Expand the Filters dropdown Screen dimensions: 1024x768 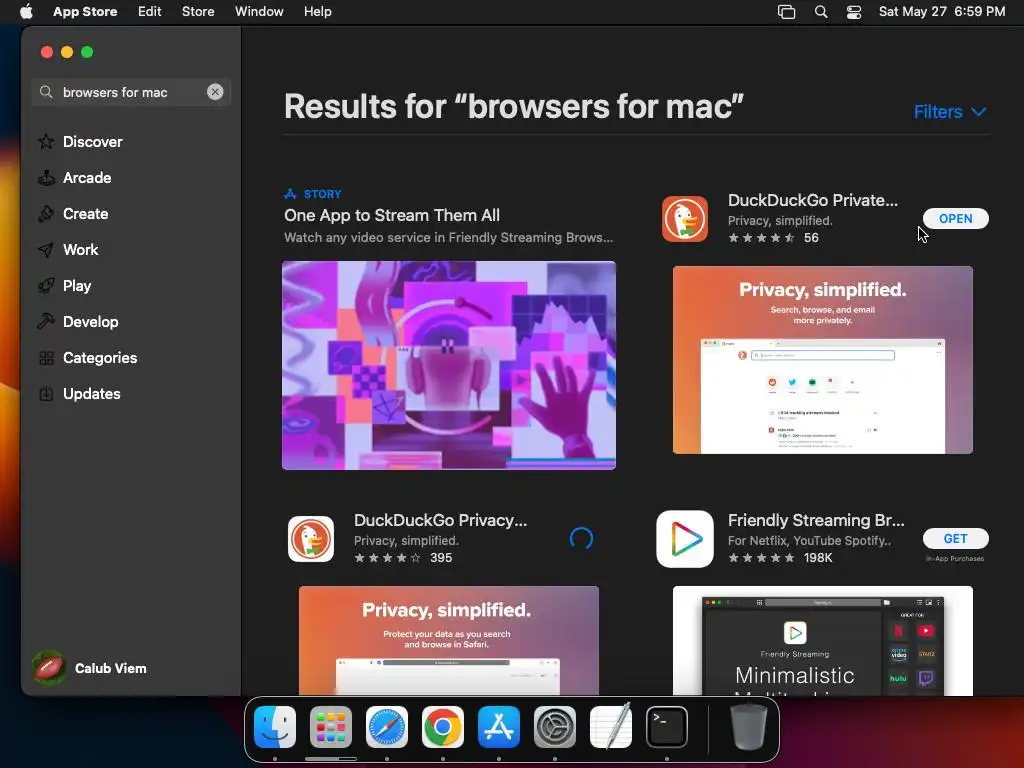point(950,112)
